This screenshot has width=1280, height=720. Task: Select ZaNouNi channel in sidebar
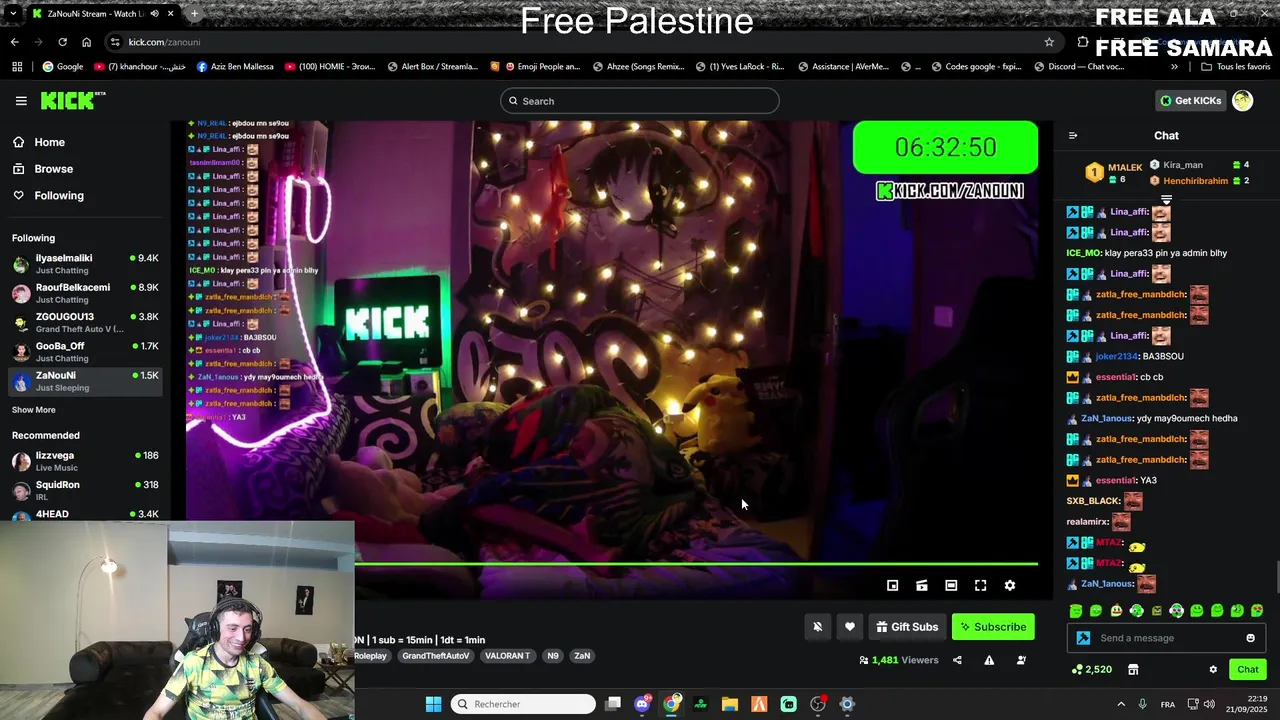coord(85,381)
